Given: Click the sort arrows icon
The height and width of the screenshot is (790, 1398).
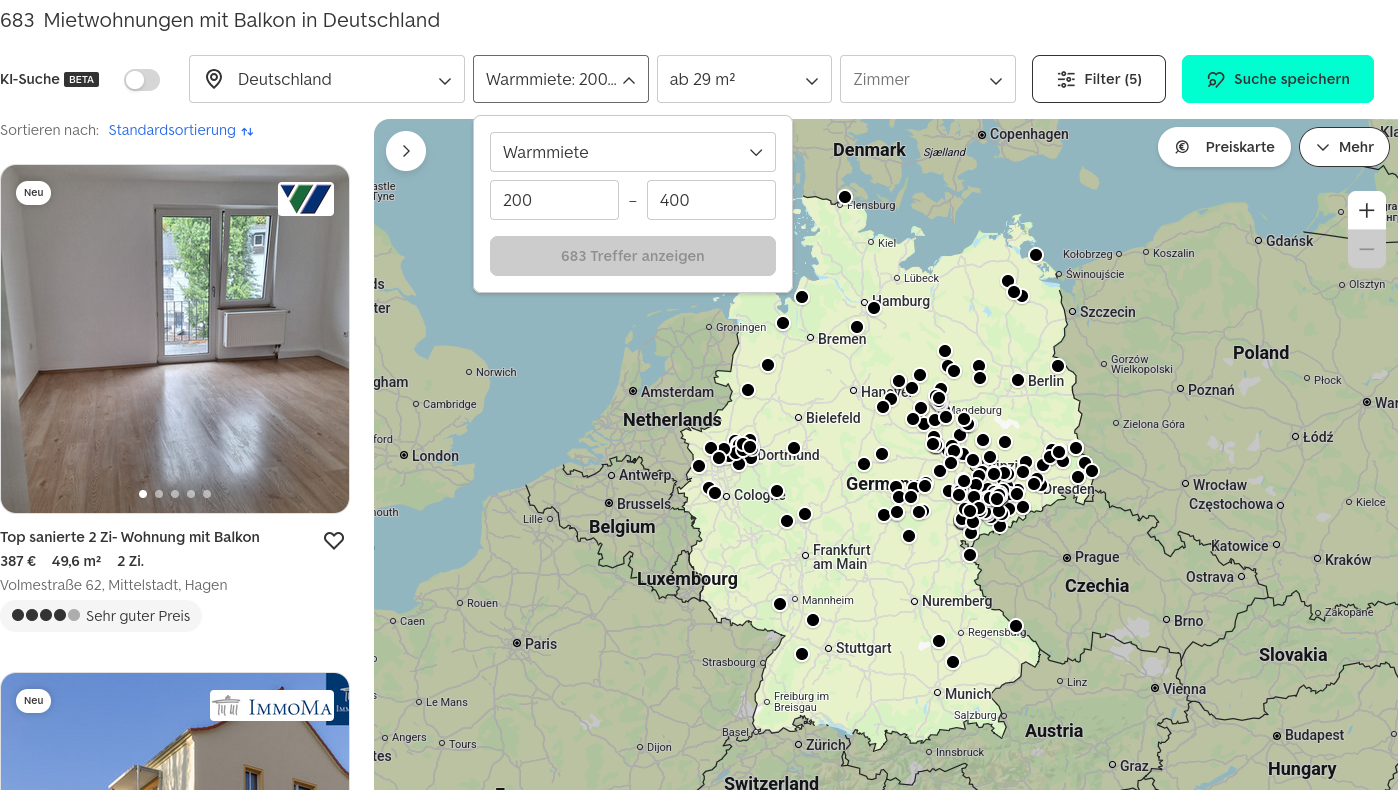Looking at the screenshot, I should pyautogui.click(x=247, y=131).
